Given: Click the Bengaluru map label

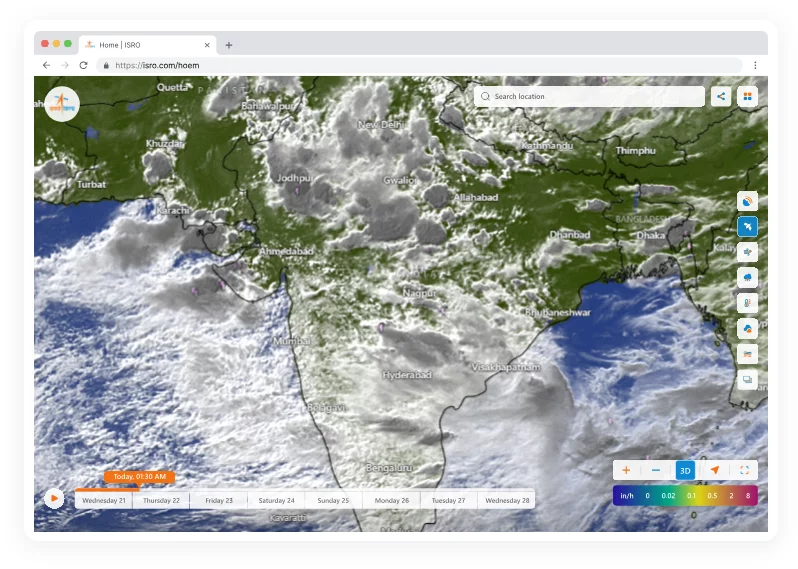Looking at the screenshot, I should [389, 468].
